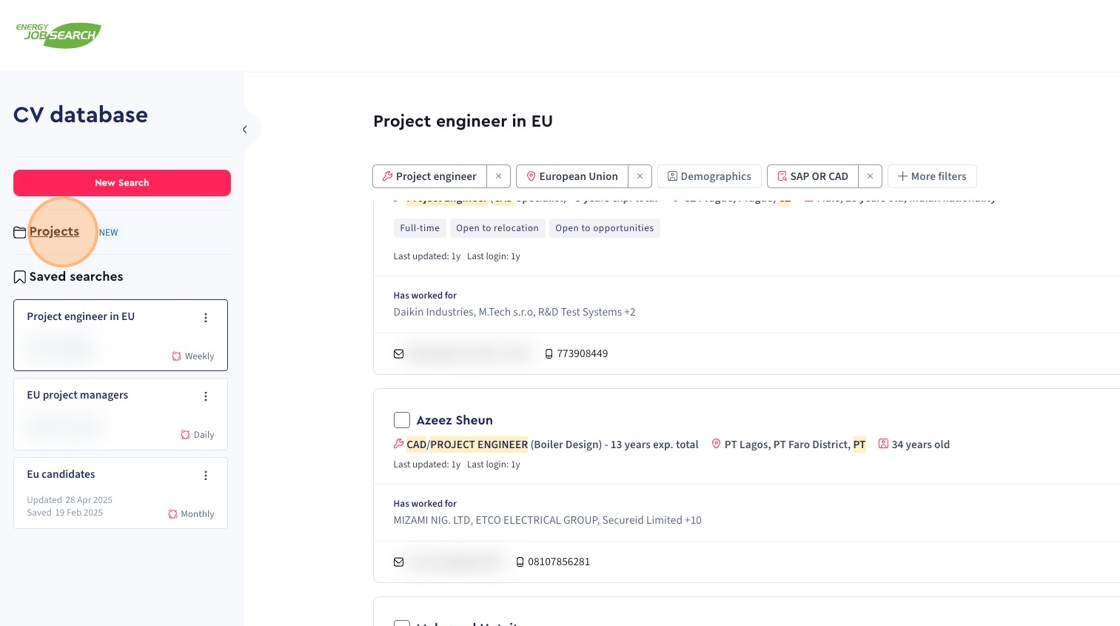Open options menu for EU project managers
The height and width of the screenshot is (626, 1120).
(x=206, y=397)
